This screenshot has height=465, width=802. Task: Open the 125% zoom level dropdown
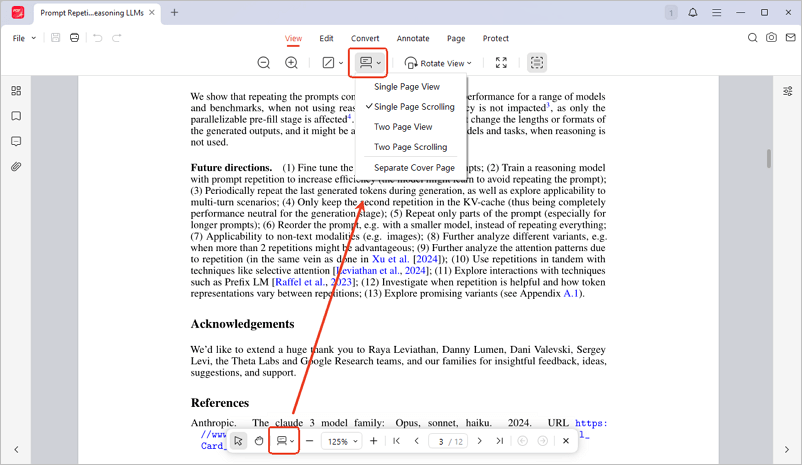click(342, 441)
